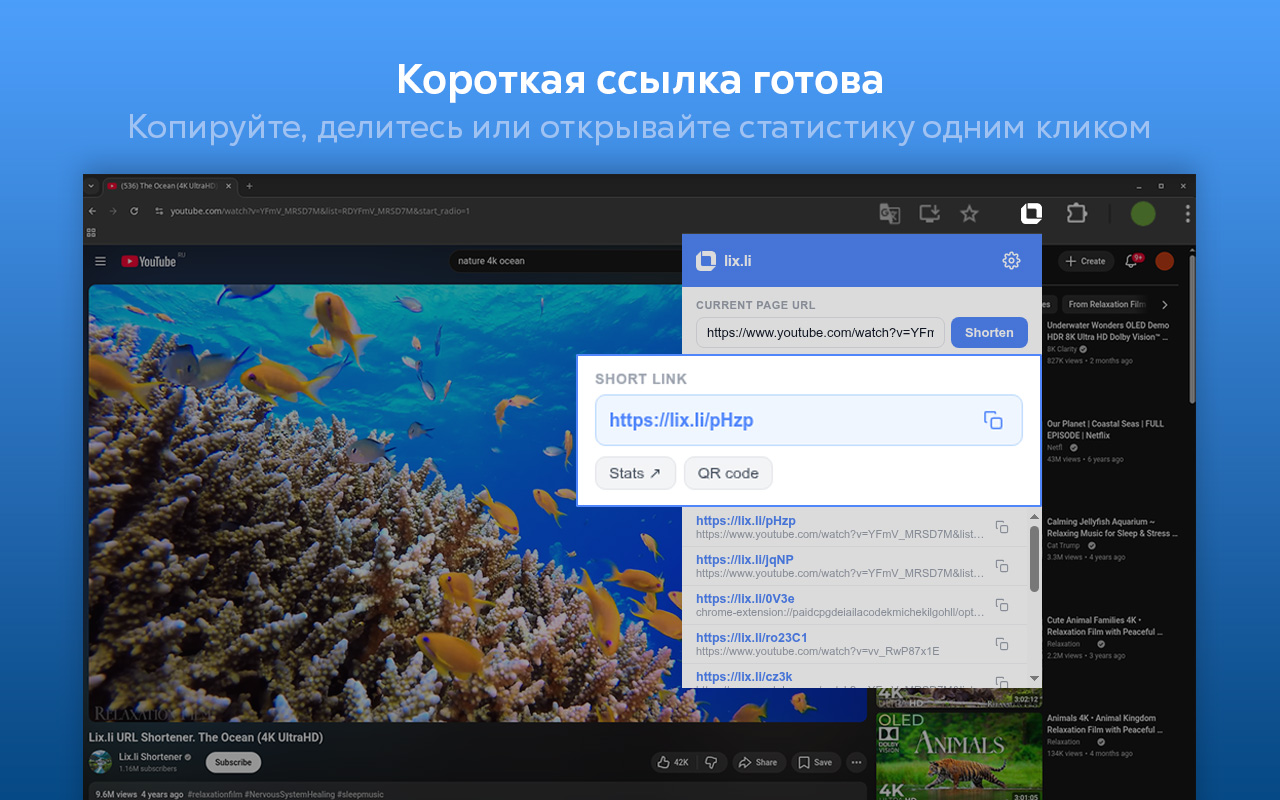
Task: Open the Lix.li Shortener channel name
Action: point(151,757)
